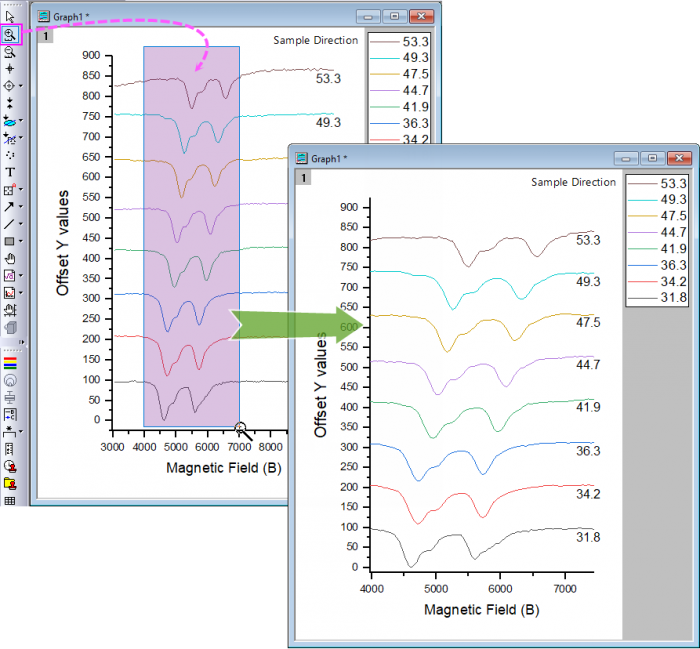Click the asterisk bracket tool
Screen dimensions: 700x649
[x=9, y=431]
